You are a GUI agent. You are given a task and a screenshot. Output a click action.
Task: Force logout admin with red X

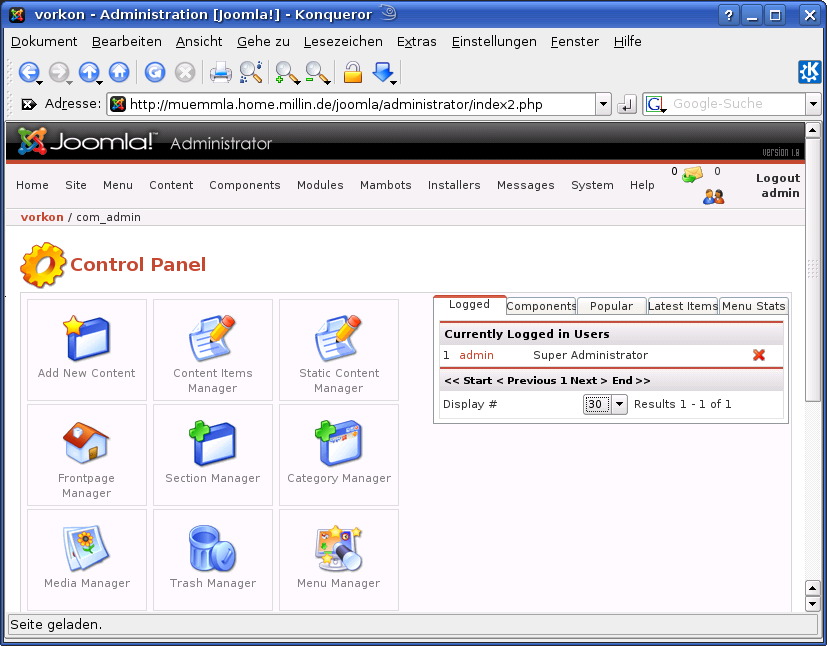click(759, 355)
